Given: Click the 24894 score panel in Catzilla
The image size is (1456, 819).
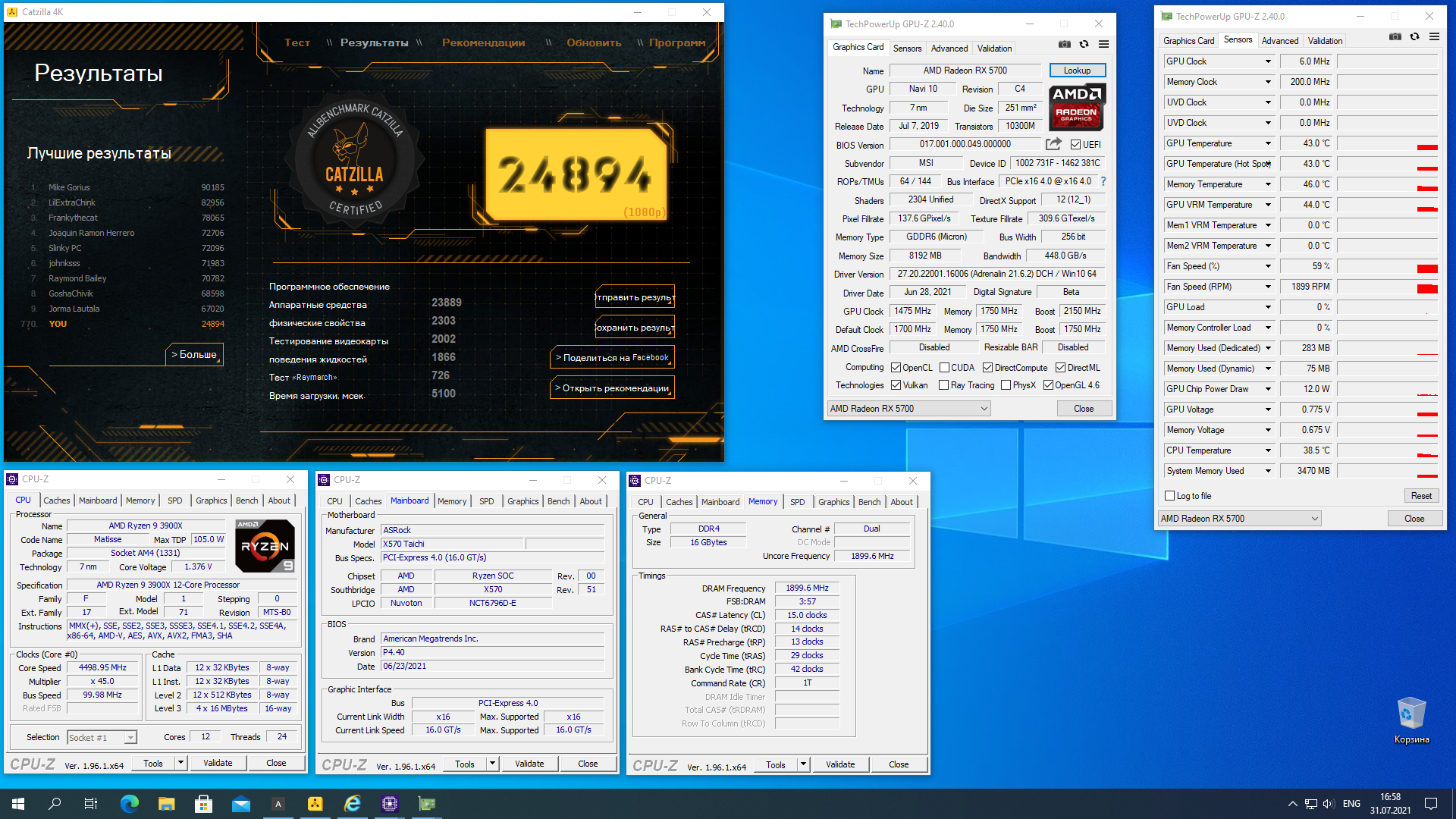Looking at the screenshot, I should tap(576, 175).
